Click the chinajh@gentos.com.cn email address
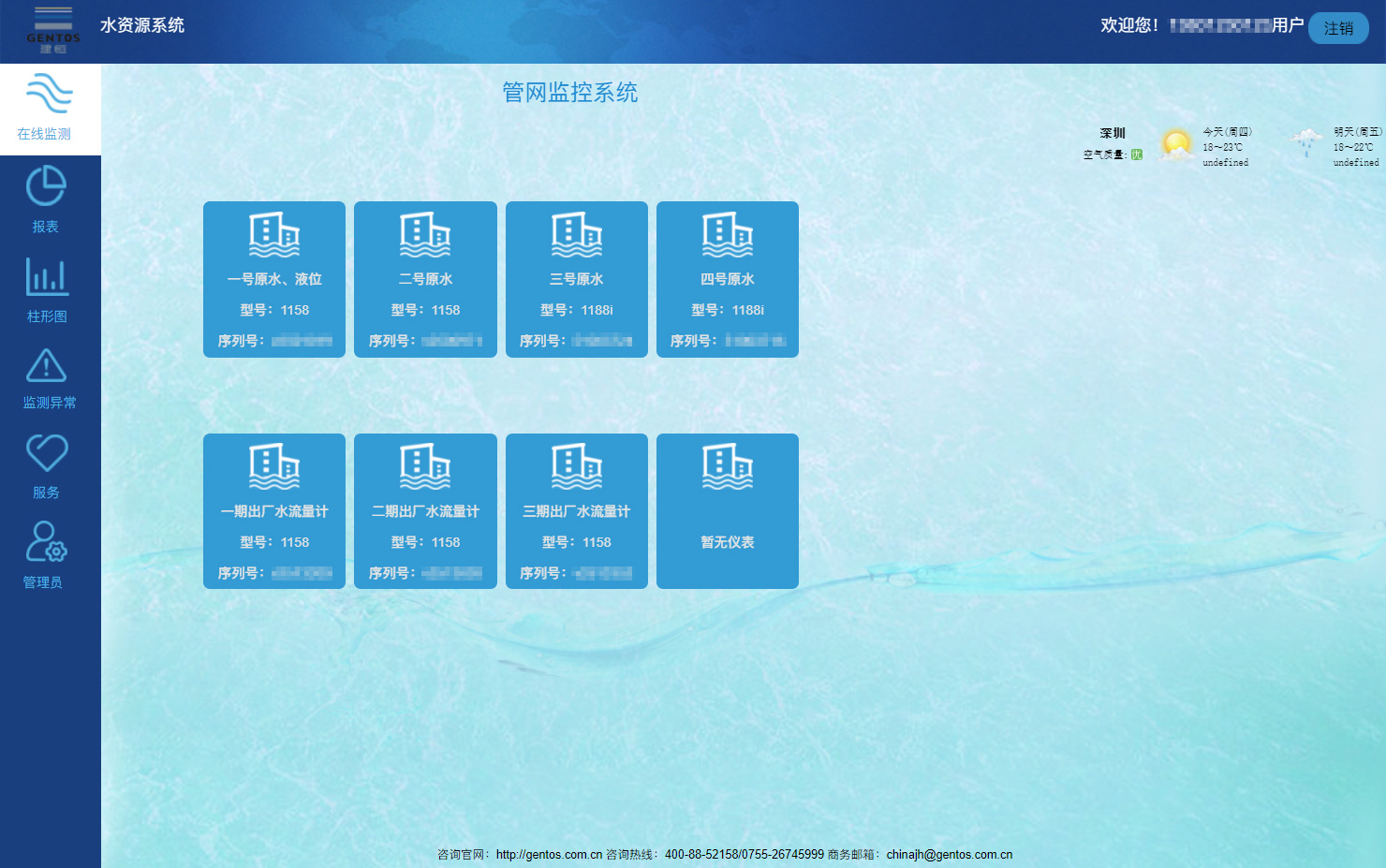This screenshot has height=868, width=1386. (x=949, y=854)
